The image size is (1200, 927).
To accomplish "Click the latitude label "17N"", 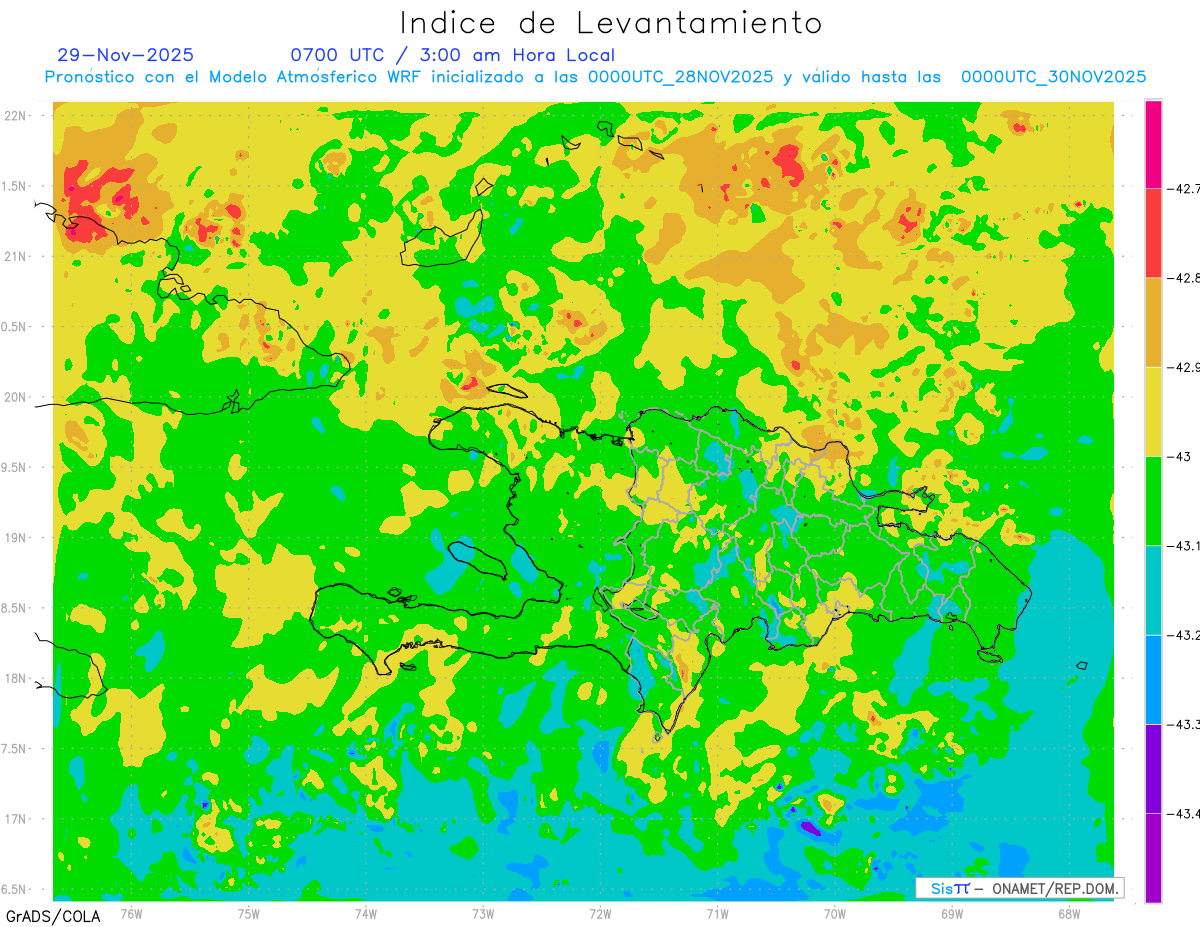I will [15, 819].
